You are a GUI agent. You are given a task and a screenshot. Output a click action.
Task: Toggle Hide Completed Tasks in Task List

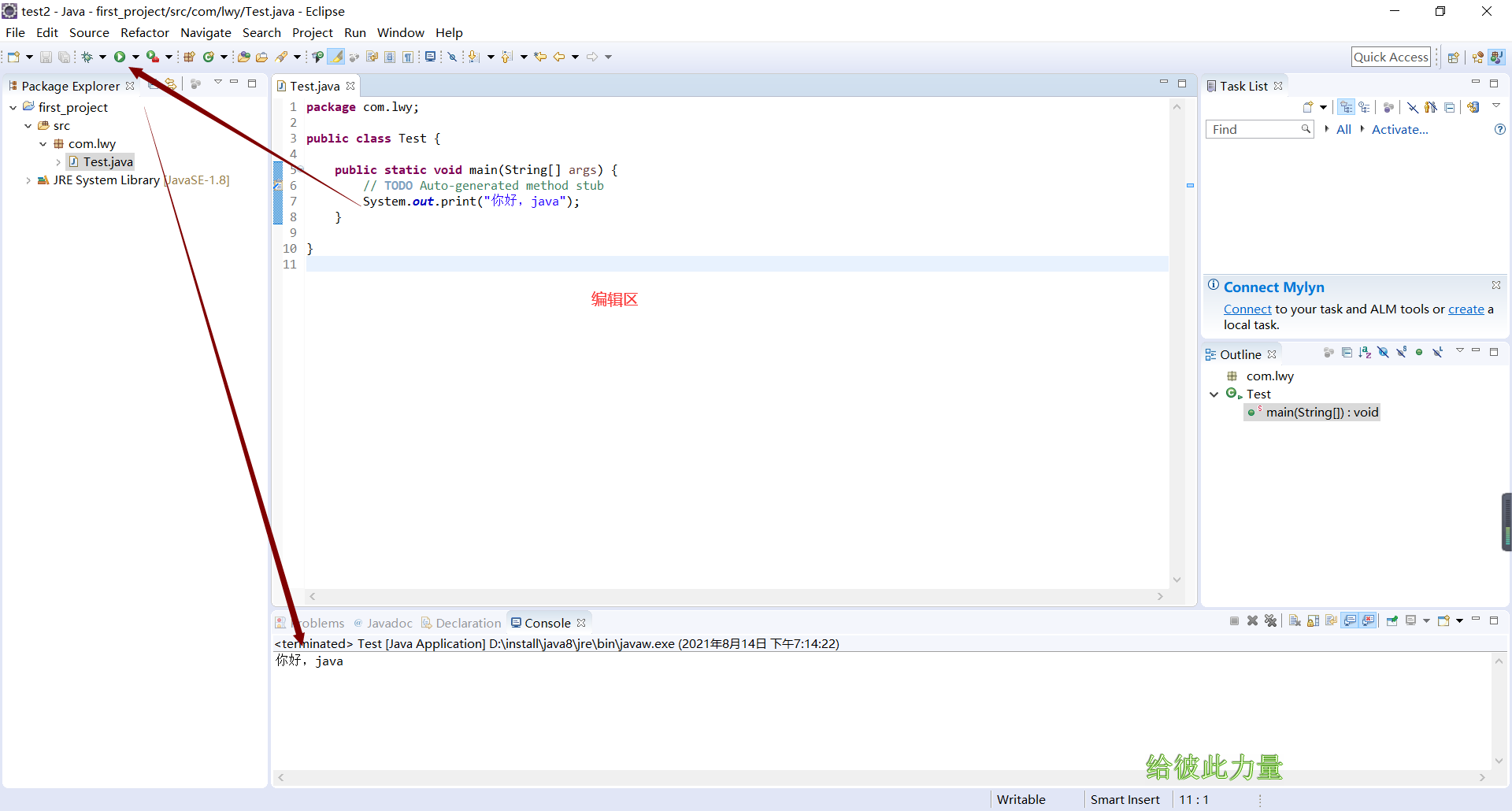pos(1413,108)
